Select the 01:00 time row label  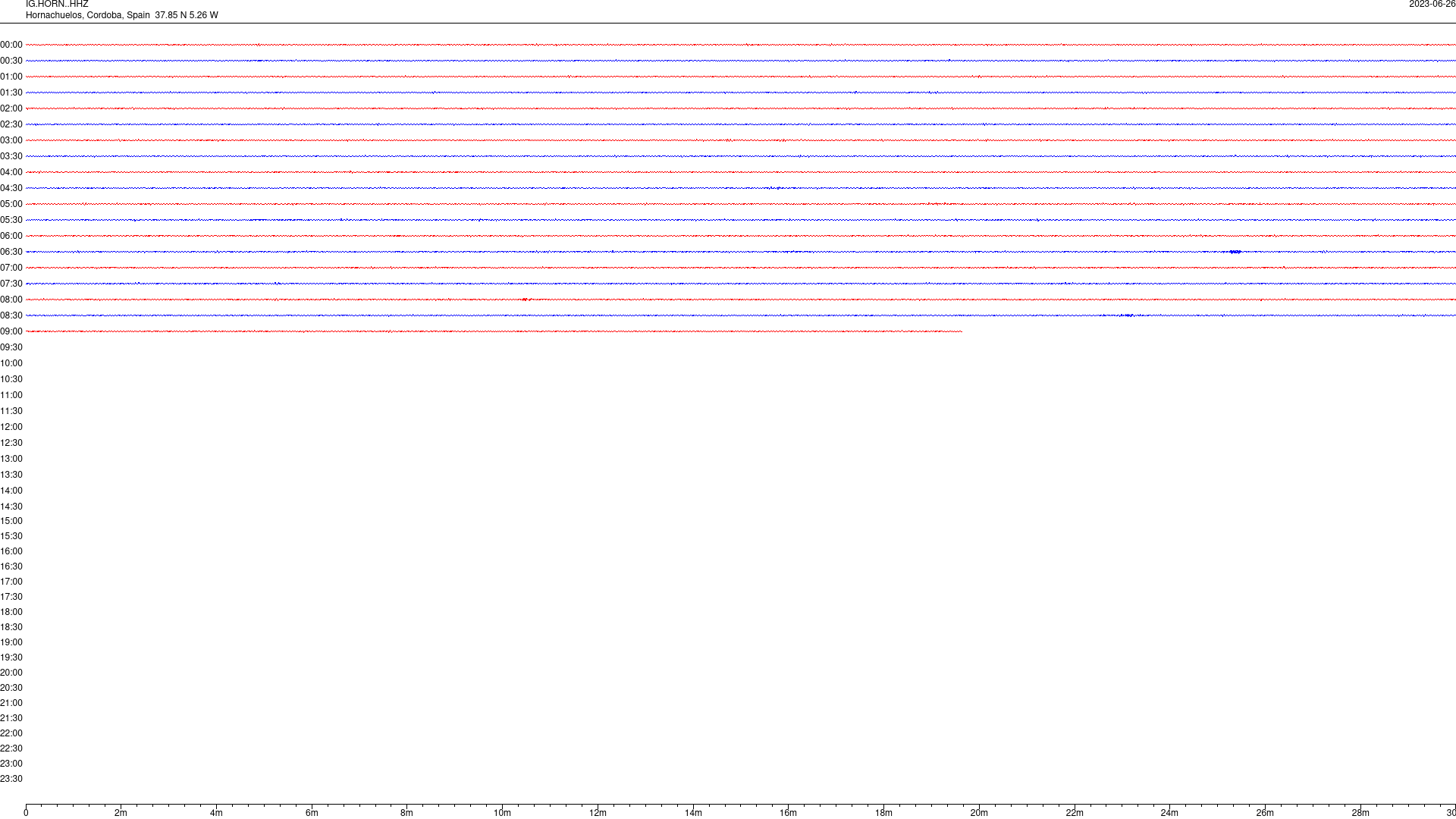[11, 77]
